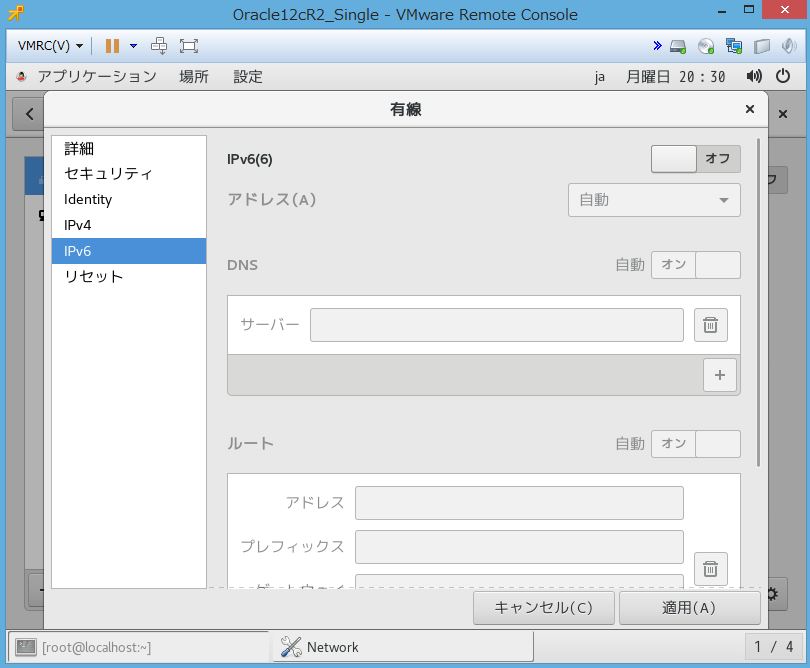The width and height of the screenshot is (810, 668).
Task: Click the power icon in top panel
Action: pos(783,76)
